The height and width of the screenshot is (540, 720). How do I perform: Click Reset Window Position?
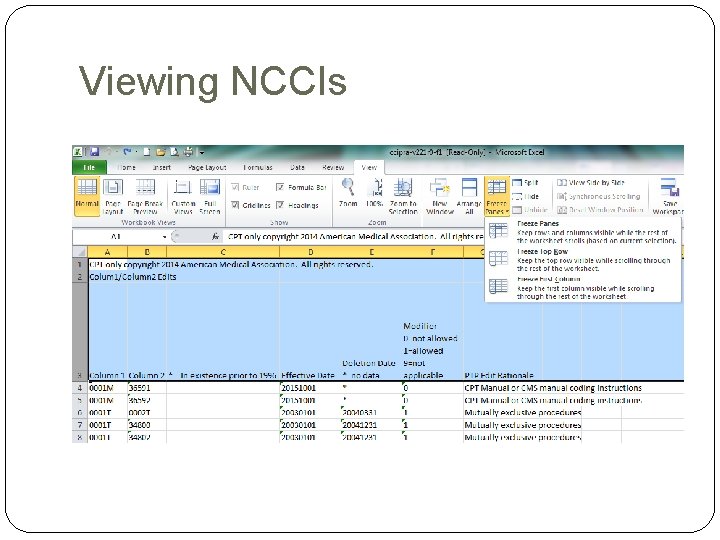pos(600,210)
